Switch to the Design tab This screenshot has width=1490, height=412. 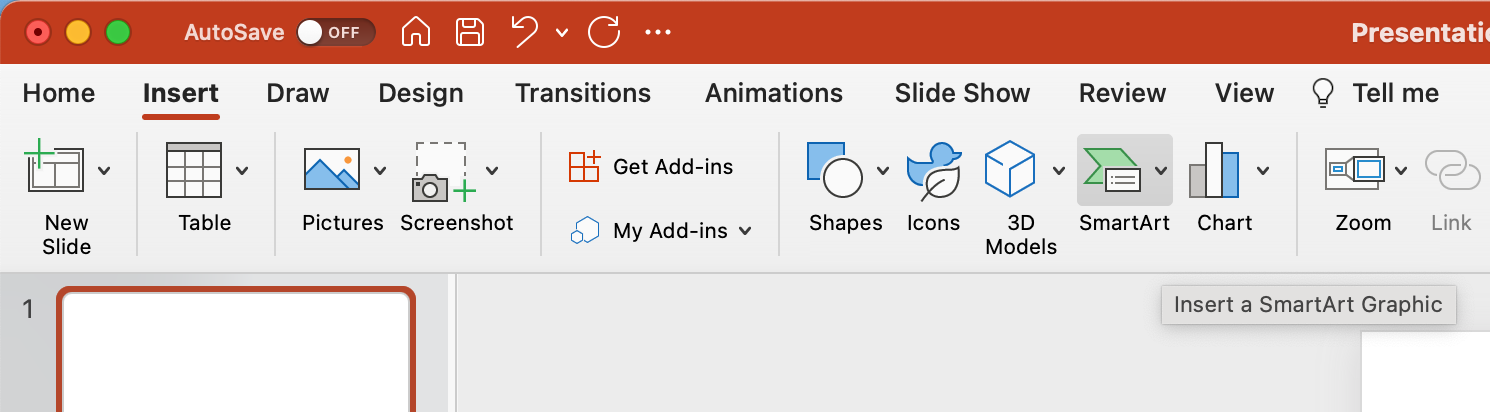pos(420,93)
